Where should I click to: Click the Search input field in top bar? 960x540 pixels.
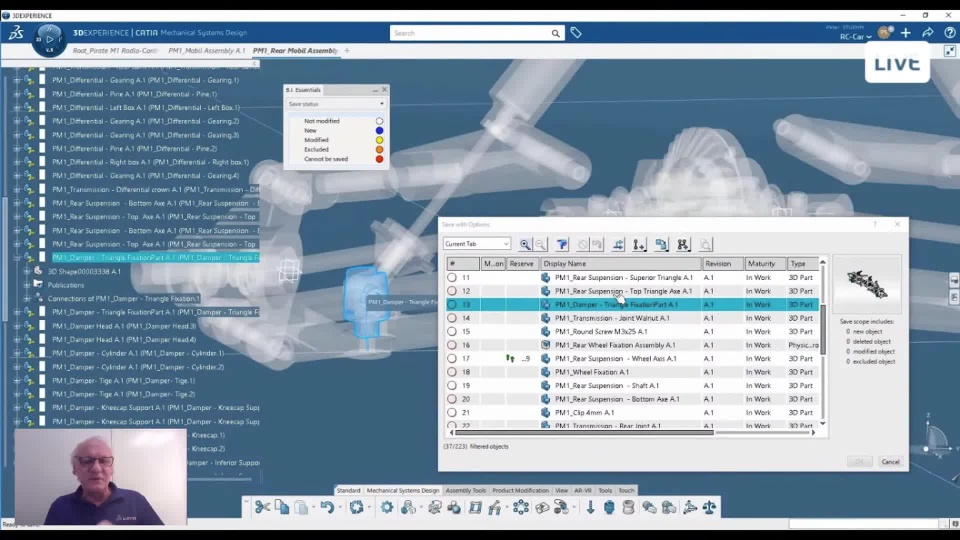[470, 33]
